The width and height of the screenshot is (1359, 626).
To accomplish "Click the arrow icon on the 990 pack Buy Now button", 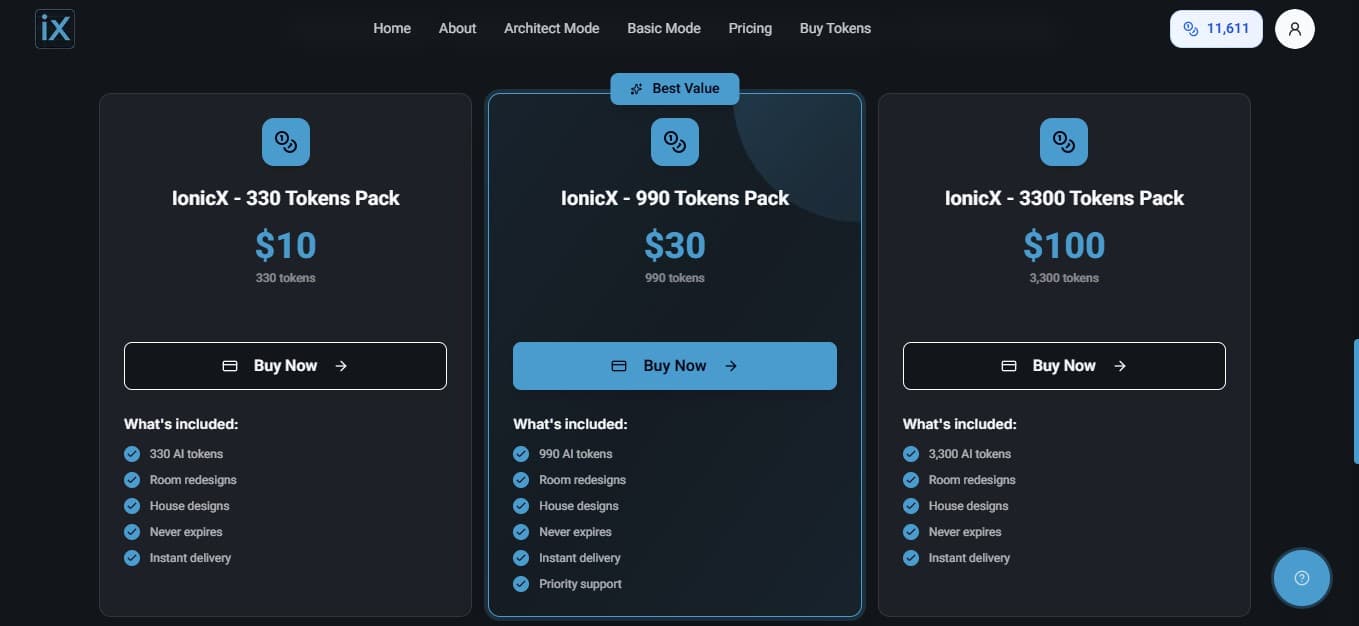I will [731, 365].
